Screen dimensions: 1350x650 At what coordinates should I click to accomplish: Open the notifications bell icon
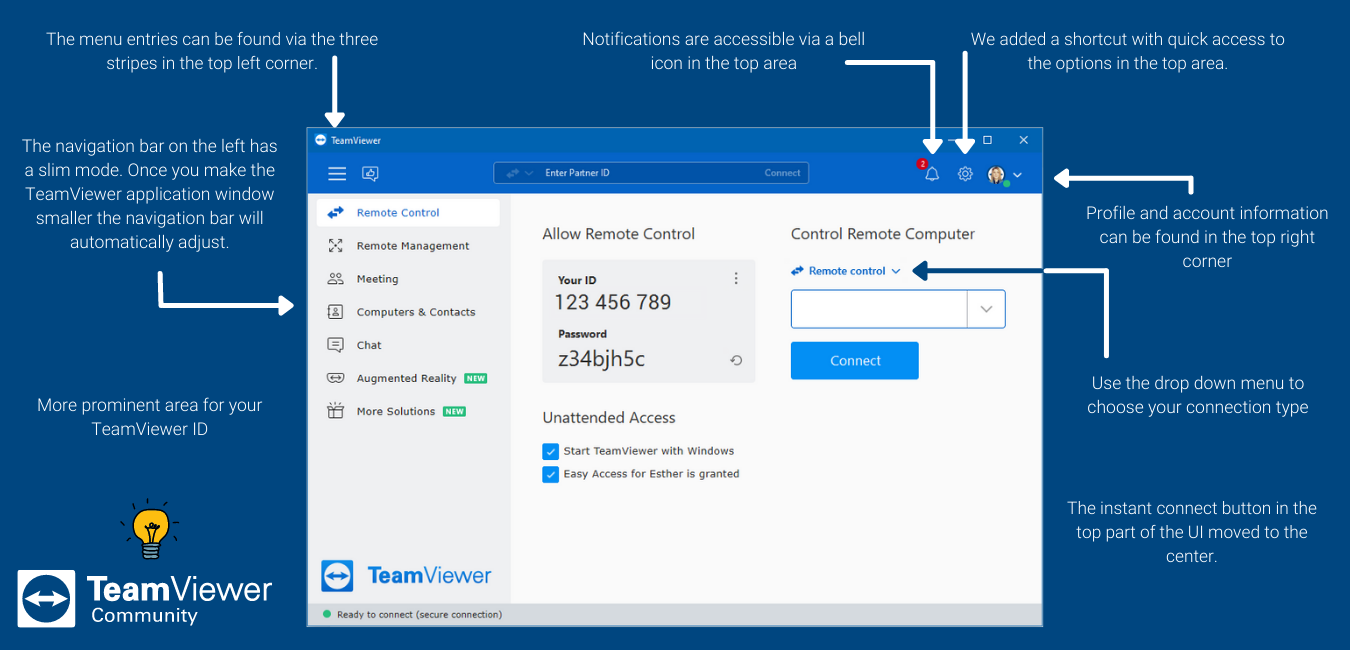pyautogui.click(x=932, y=174)
